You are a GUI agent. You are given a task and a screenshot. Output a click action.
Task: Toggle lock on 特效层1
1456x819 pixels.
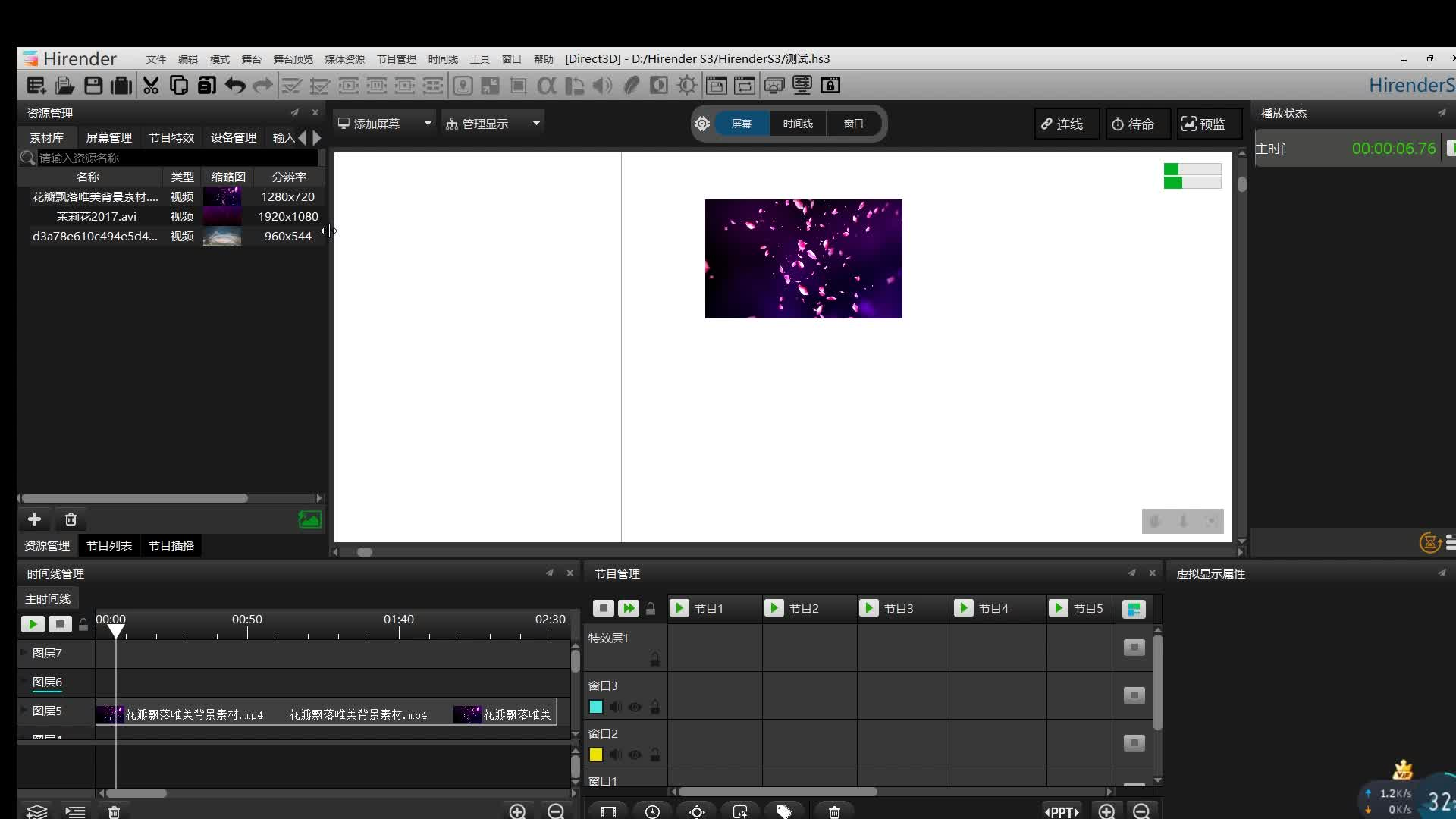coord(654,660)
